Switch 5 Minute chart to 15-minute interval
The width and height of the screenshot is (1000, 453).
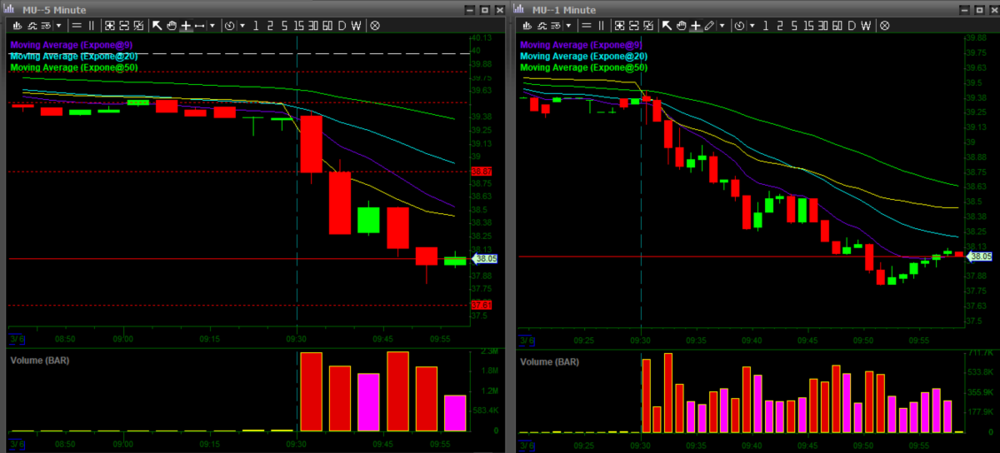(298, 25)
